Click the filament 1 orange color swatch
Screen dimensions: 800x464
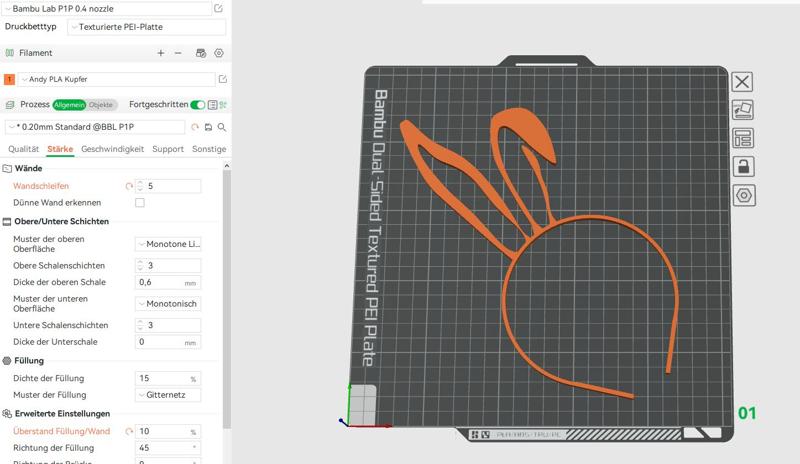coord(9,79)
